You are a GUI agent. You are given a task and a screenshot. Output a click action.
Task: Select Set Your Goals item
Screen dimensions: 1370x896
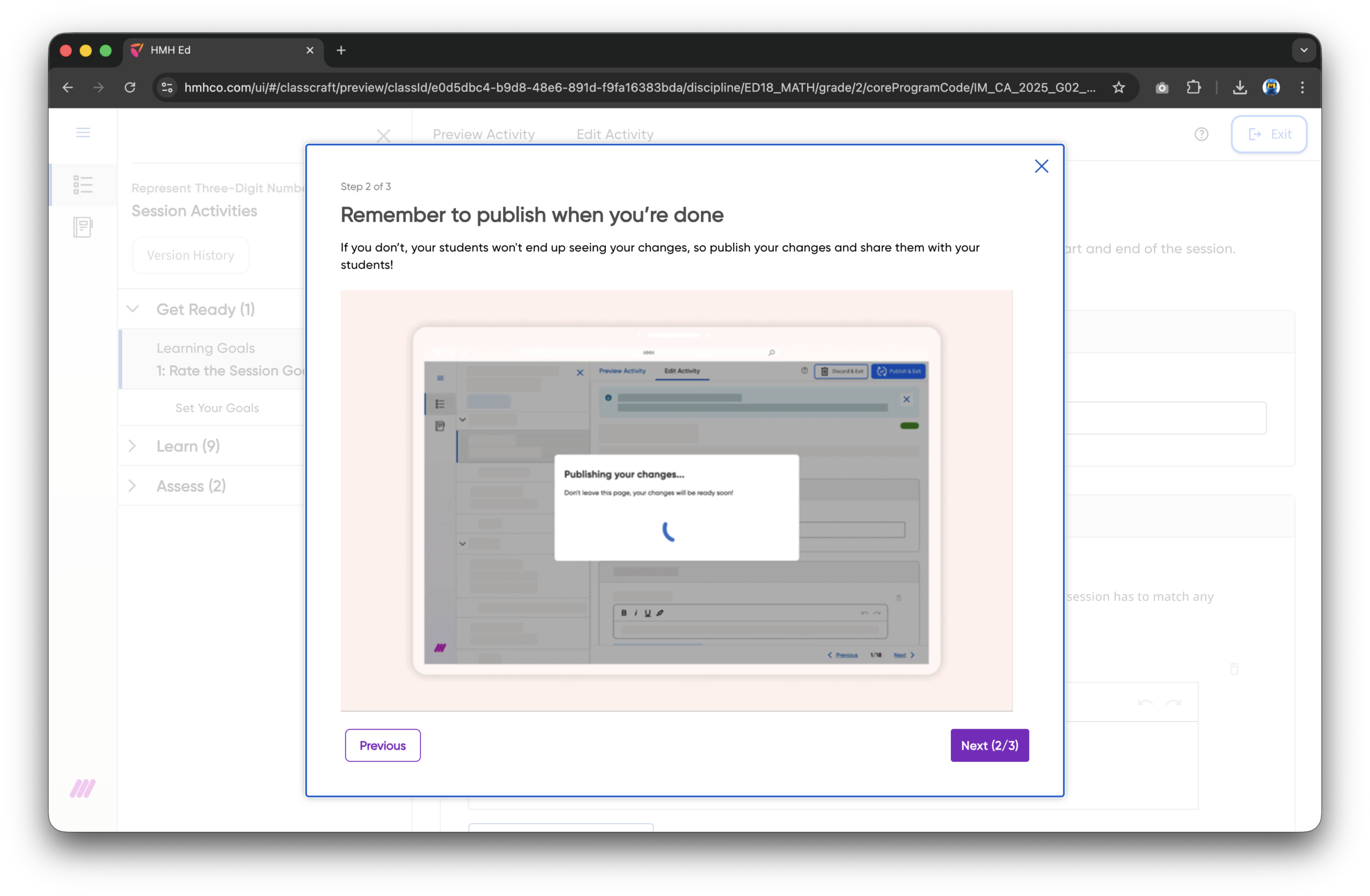[217, 408]
